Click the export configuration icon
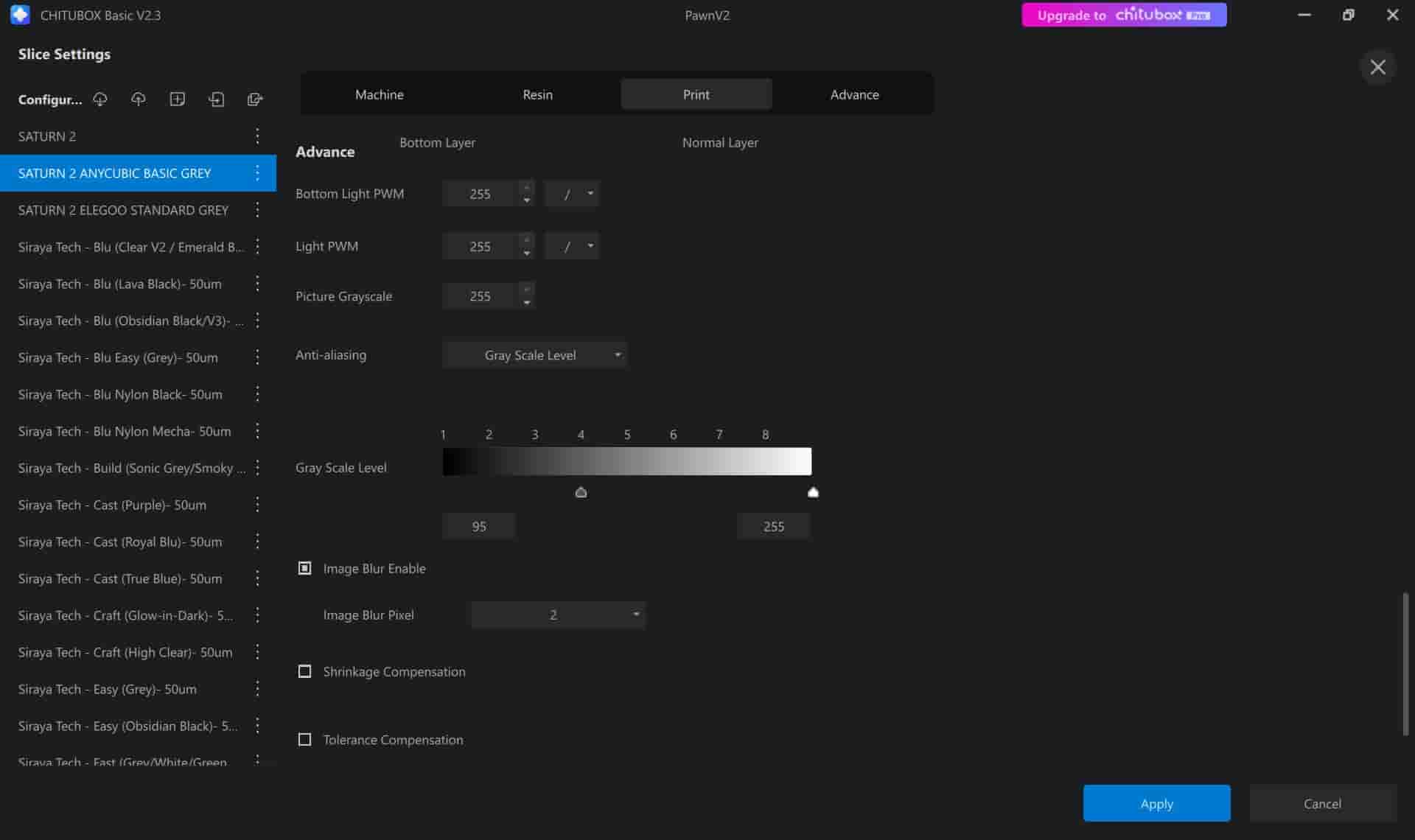 pyautogui.click(x=255, y=99)
